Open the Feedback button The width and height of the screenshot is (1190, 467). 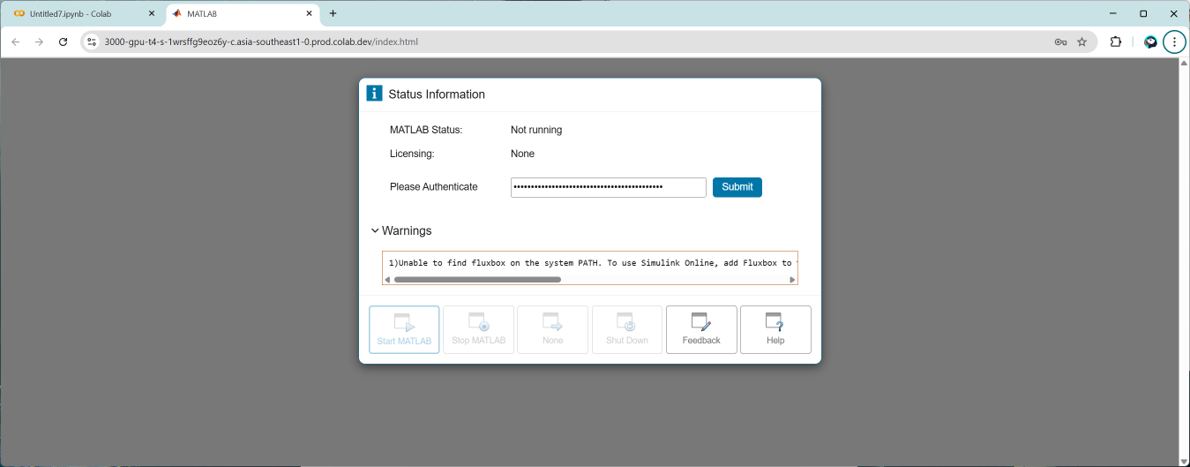click(701, 330)
